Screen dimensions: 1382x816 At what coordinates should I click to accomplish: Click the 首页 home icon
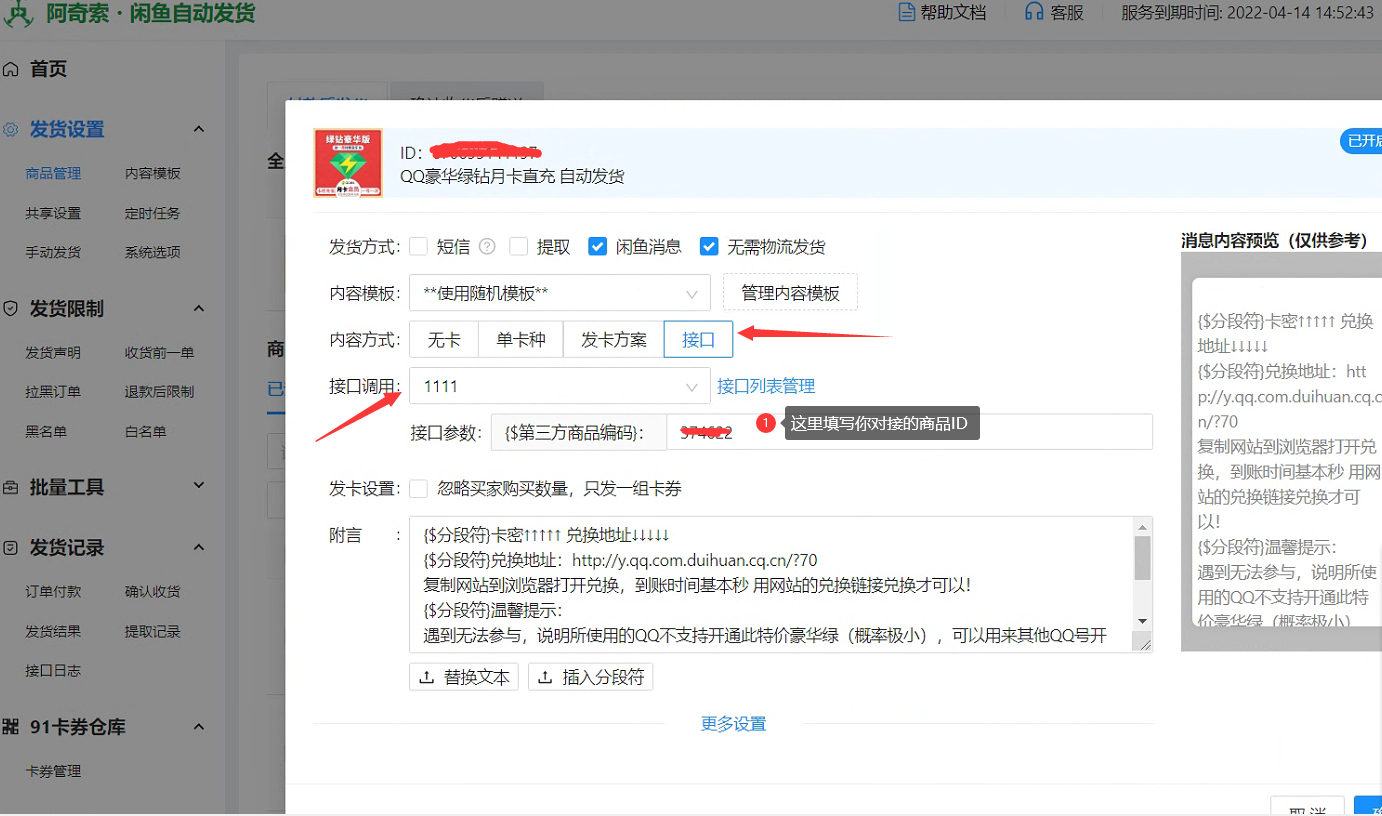click(11, 69)
